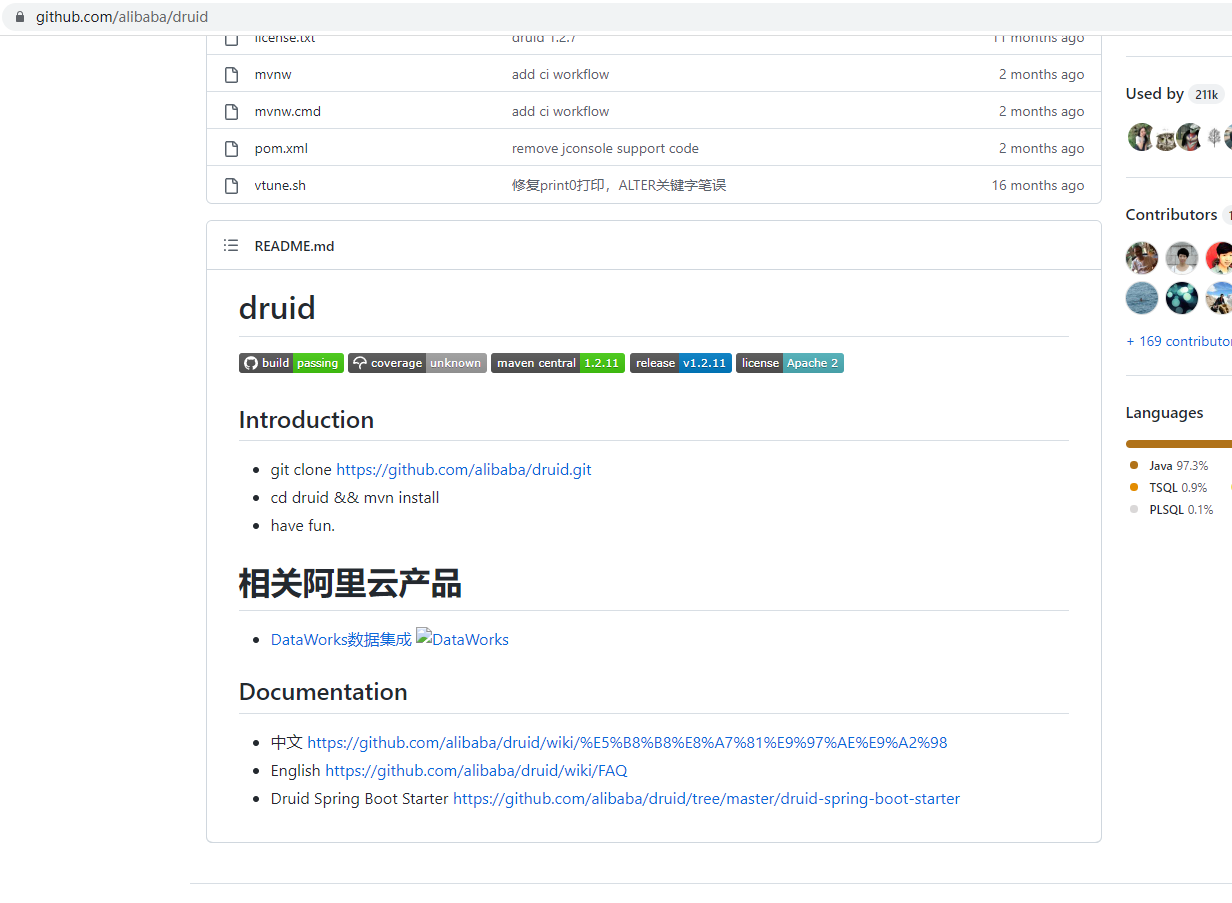
Task: Open the vtune.sh file
Action: (x=280, y=186)
